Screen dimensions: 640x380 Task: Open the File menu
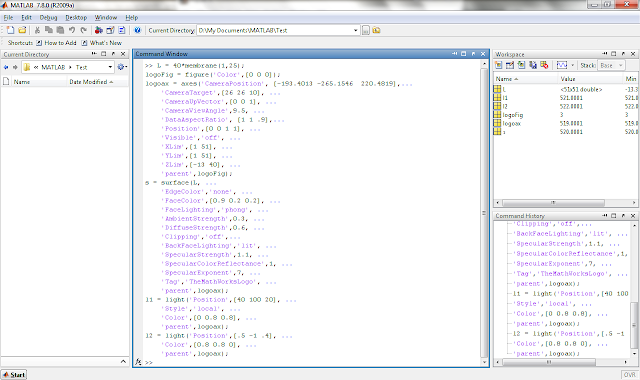pos(8,18)
